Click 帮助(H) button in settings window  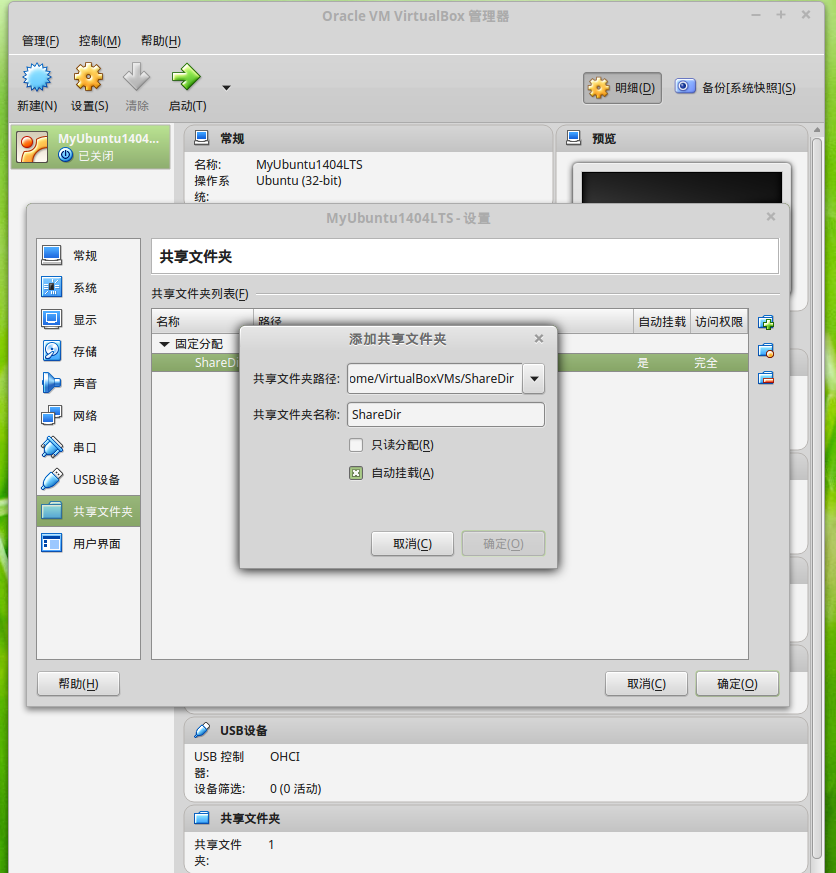(78, 683)
